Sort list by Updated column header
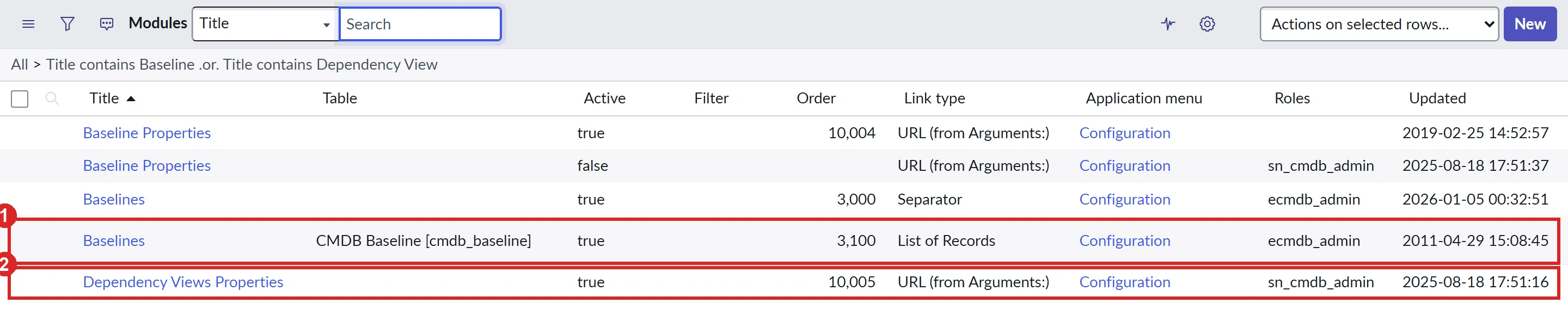Screen dimensions: 1568x309 1437,98
